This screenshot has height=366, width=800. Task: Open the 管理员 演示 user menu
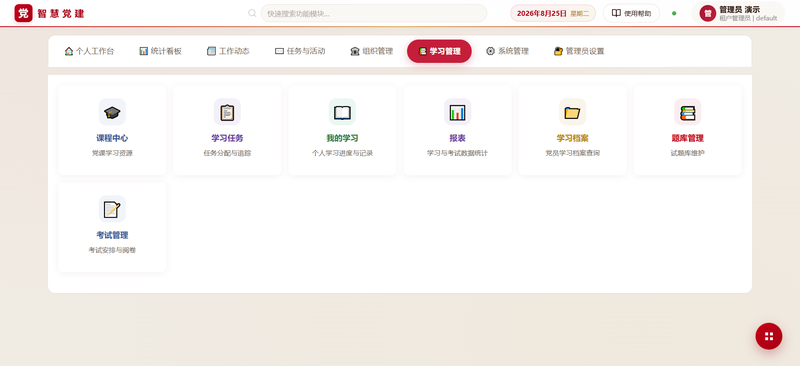coord(738,13)
